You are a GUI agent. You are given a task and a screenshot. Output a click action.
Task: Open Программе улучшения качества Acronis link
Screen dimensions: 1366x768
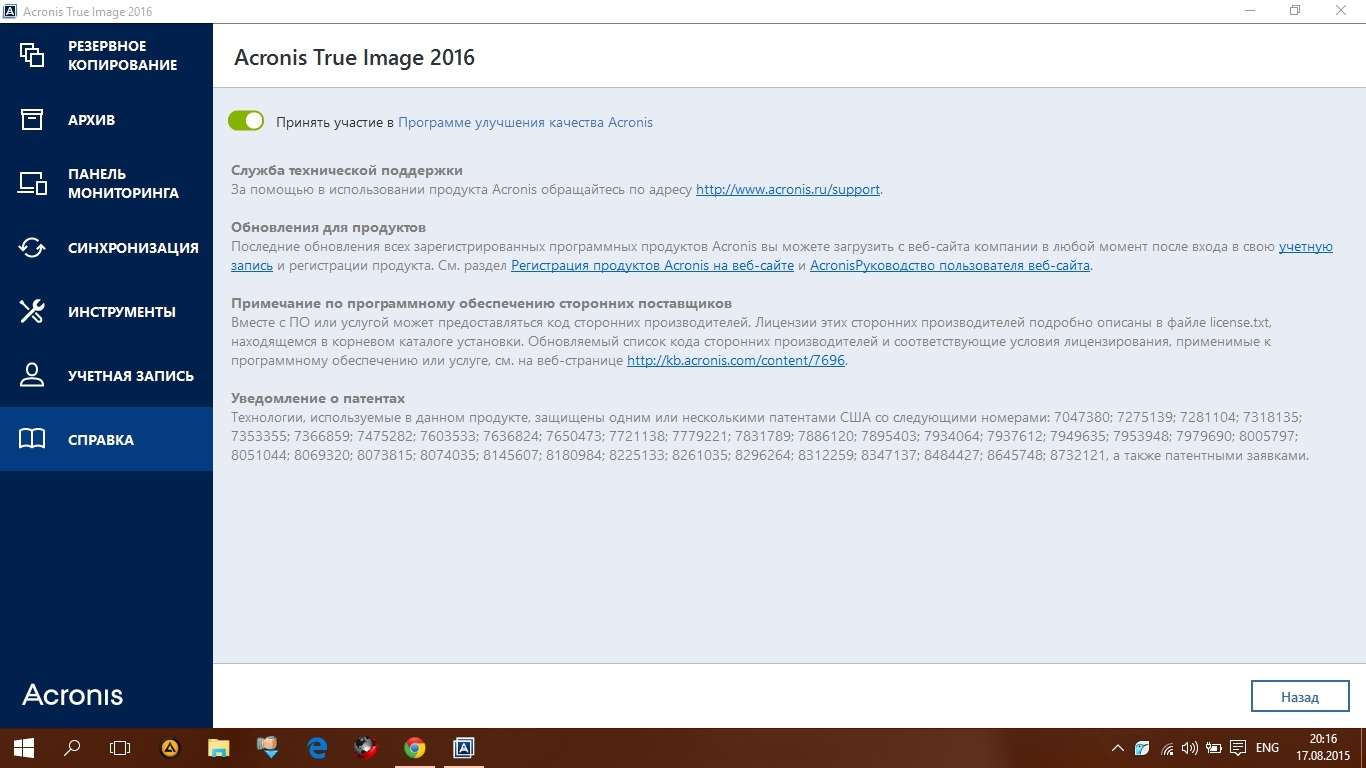(x=525, y=122)
